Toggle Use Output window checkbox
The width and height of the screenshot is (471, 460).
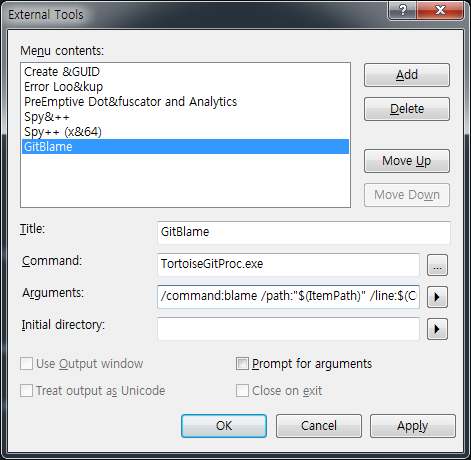[26, 364]
